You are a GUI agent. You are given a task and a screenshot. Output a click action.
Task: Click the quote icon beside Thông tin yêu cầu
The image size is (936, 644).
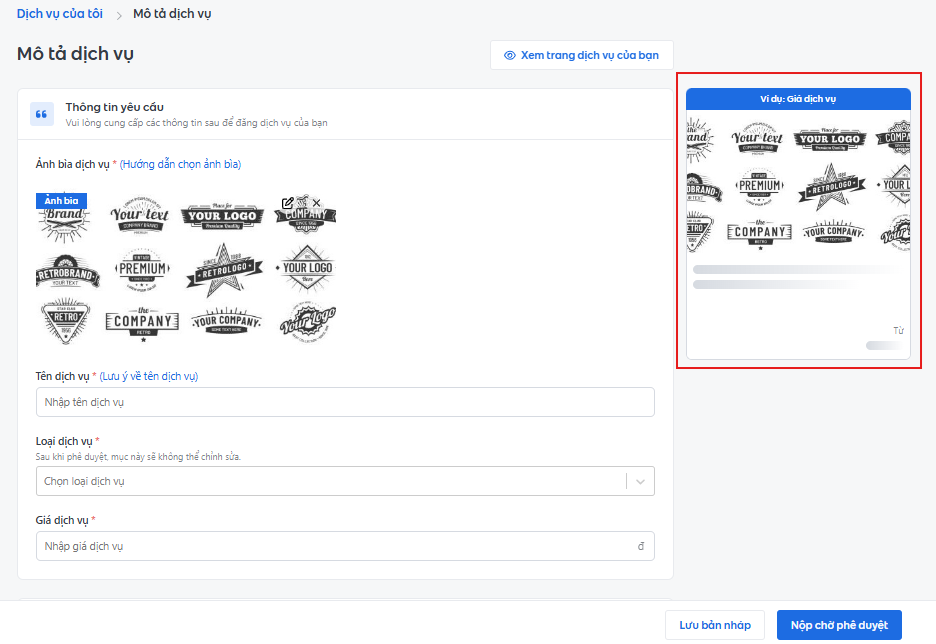[42, 114]
